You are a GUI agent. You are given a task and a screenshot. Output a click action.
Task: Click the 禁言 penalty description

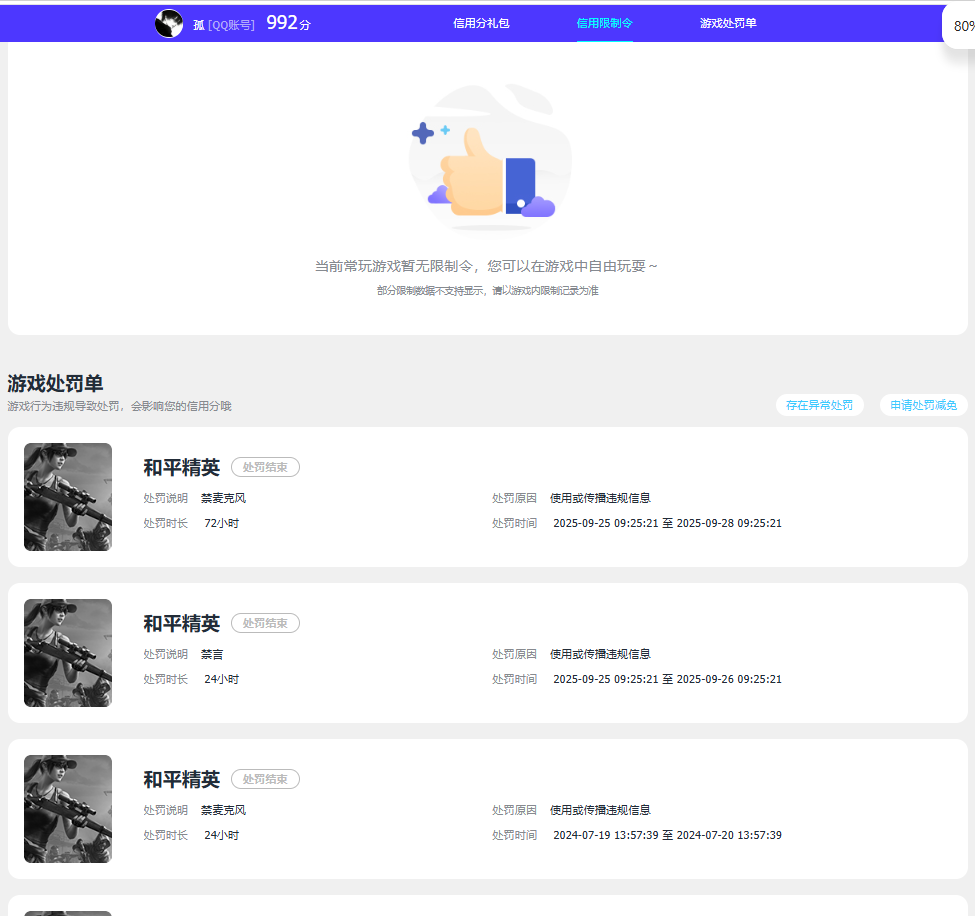point(212,655)
